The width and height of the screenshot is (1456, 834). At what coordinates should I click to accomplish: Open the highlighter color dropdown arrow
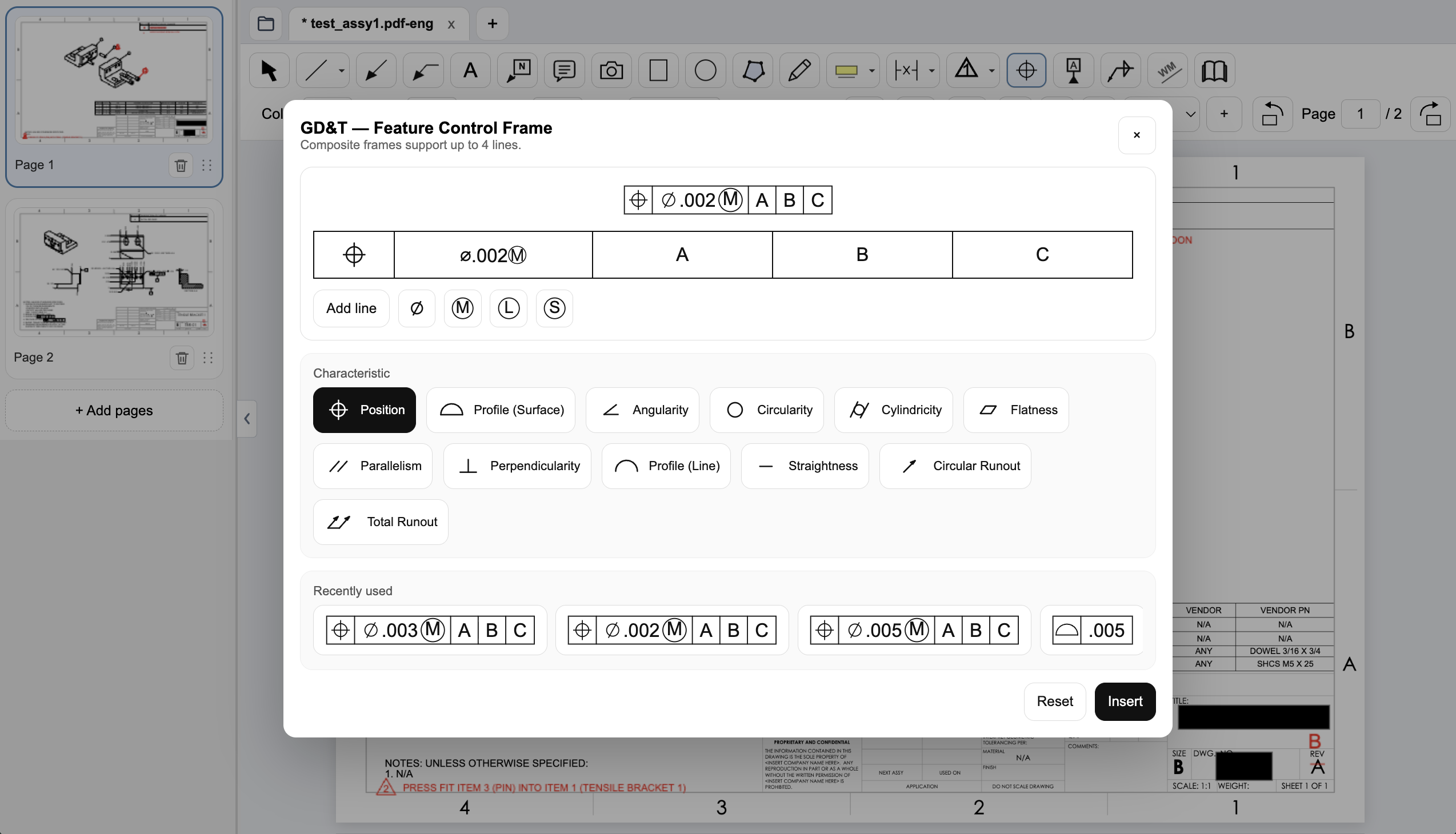[x=871, y=71]
